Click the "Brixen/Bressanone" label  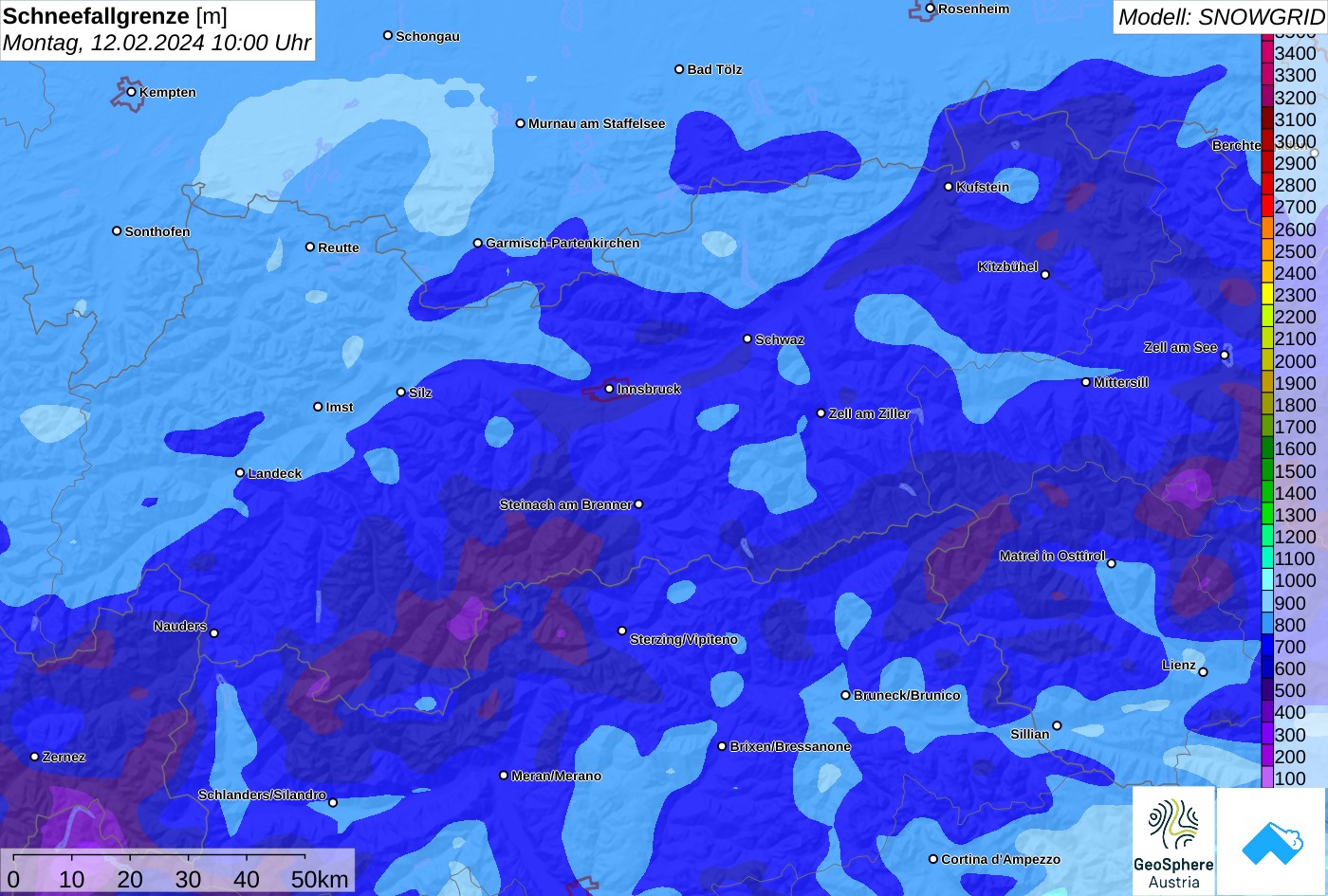click(x=790, y=746)
